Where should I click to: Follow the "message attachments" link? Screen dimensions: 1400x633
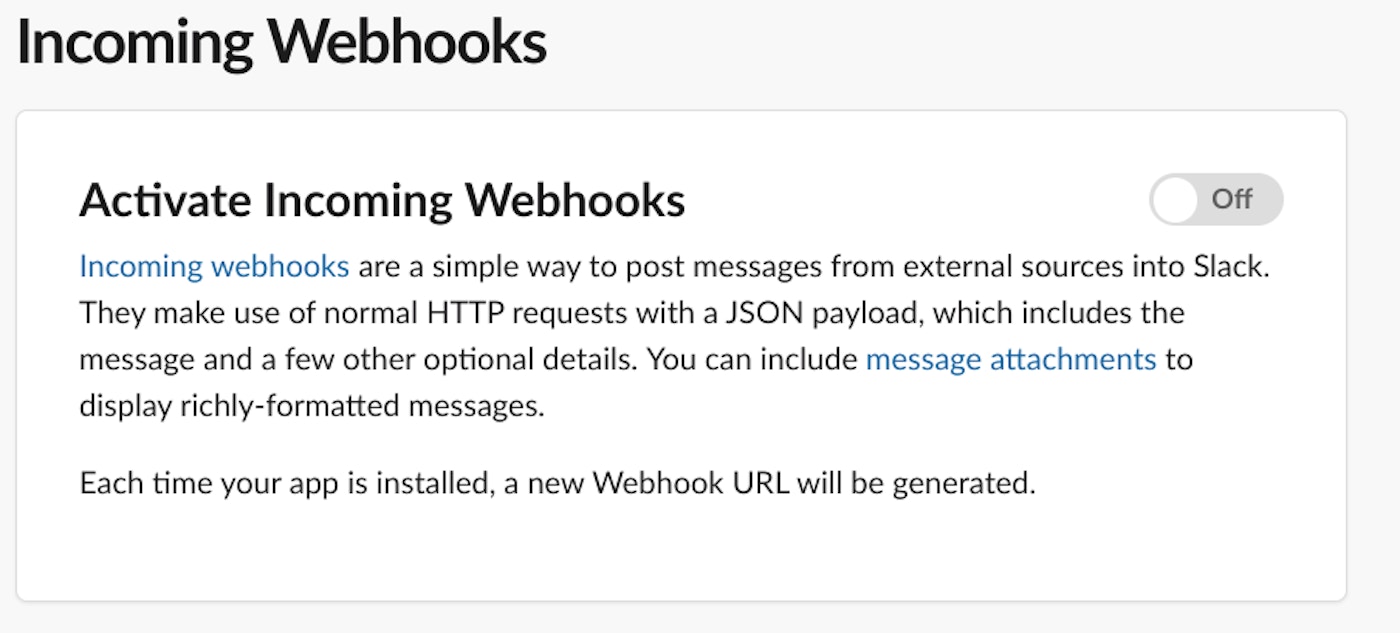pyautogui.click(x=1010, y=359)
